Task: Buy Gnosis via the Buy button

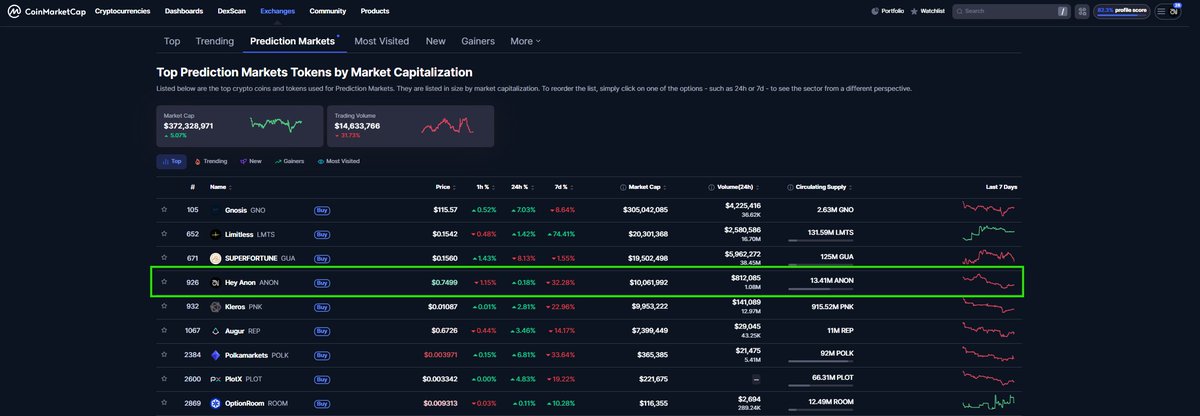Action: [x=322, y=210]
